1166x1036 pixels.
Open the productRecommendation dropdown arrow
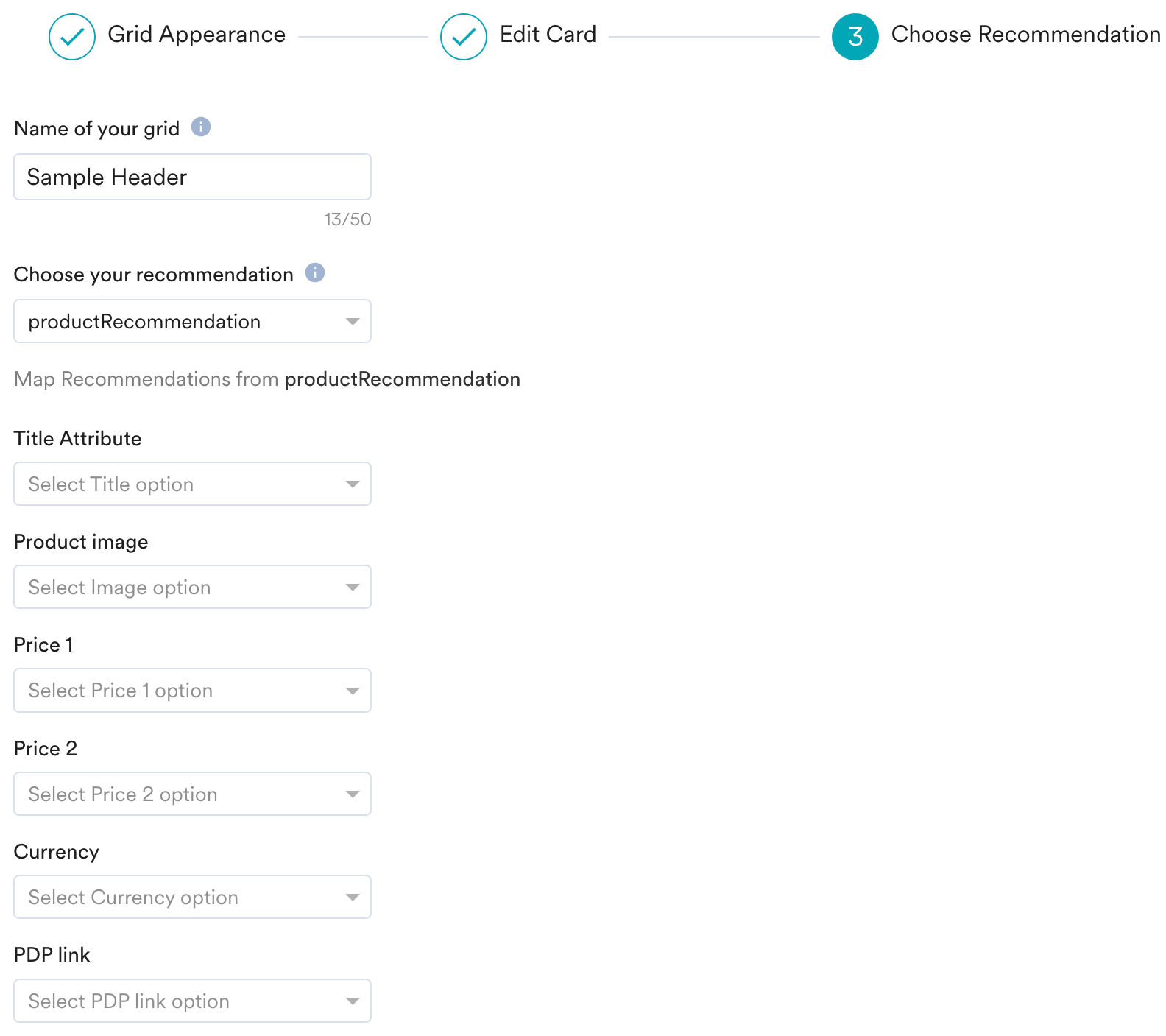tap(353, 322)
